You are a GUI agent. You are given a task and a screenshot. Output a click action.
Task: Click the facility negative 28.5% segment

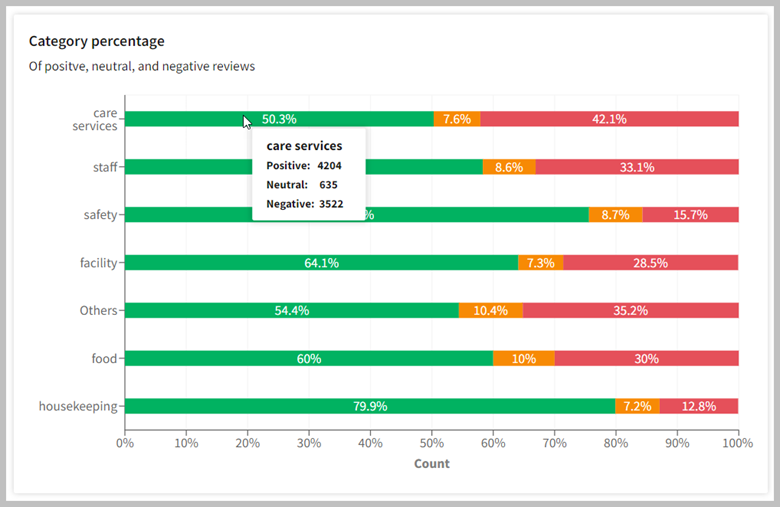[x=650, y=263]
